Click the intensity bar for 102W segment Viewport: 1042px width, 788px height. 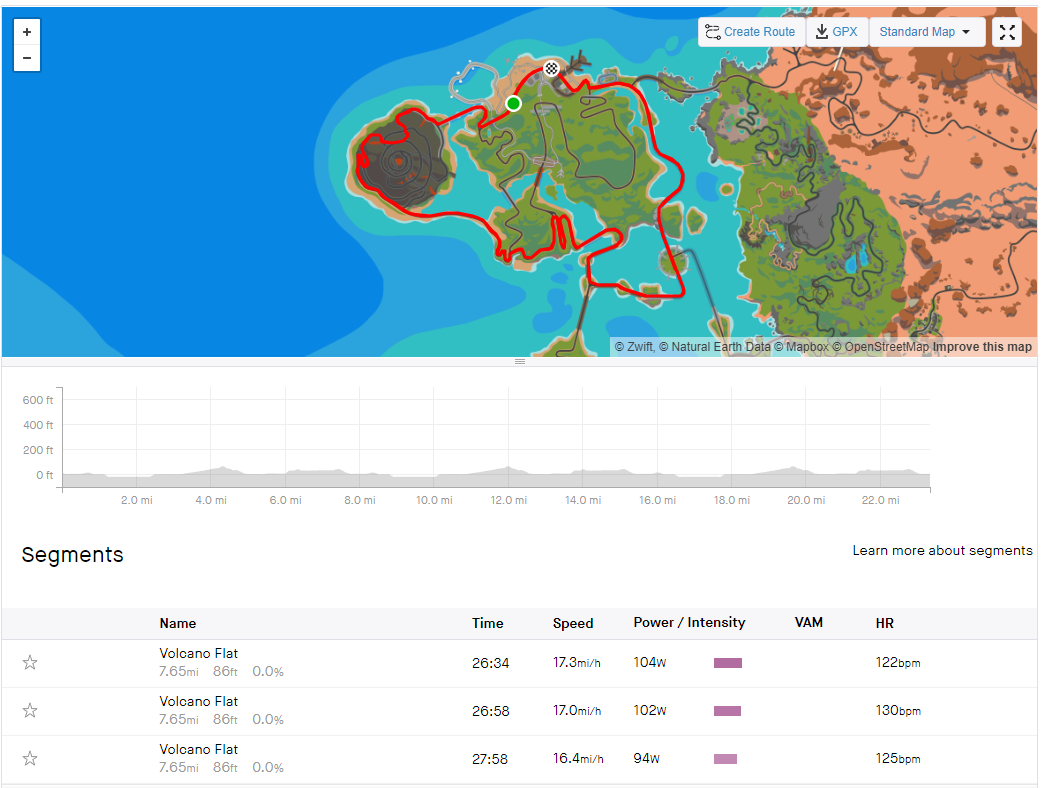[x=727, y=711]
